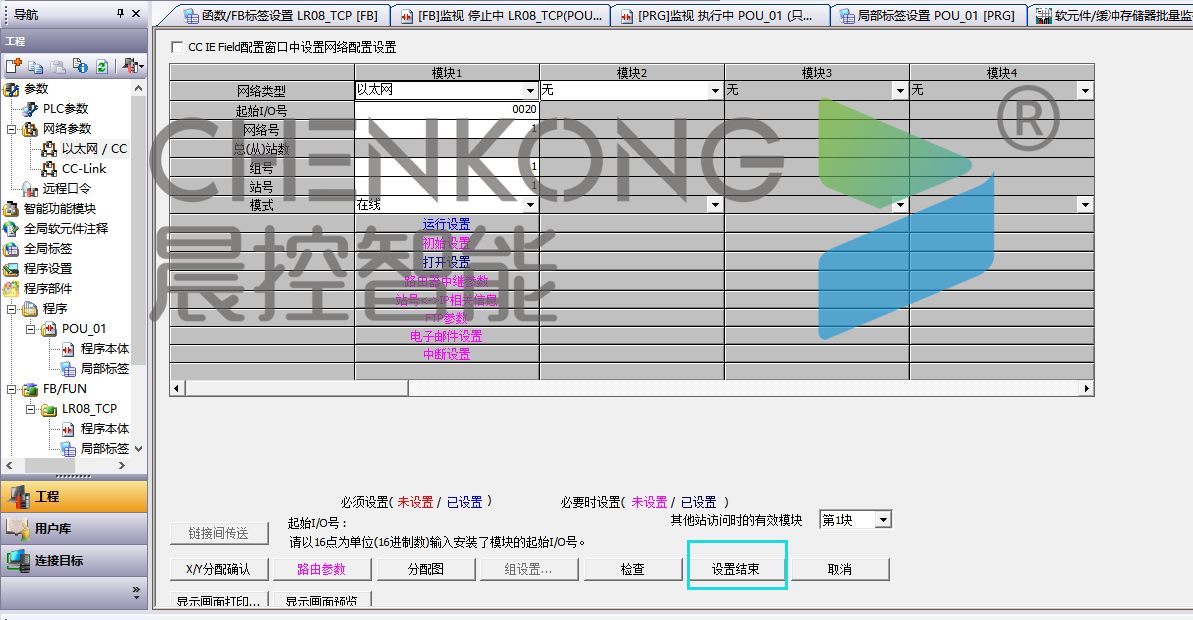
Task: Open 以太网 / CC network entry in tree
Action: 94,148
